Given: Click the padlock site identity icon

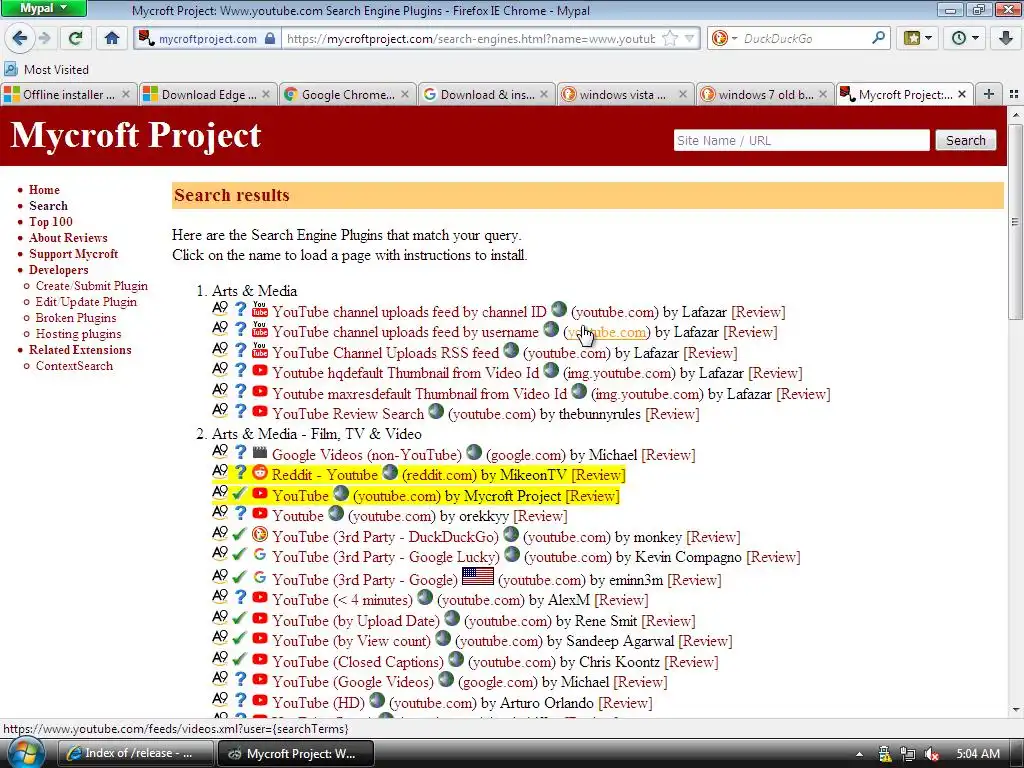Looking at the screenshot, I should pyautogui.click(x=270, y=39).
